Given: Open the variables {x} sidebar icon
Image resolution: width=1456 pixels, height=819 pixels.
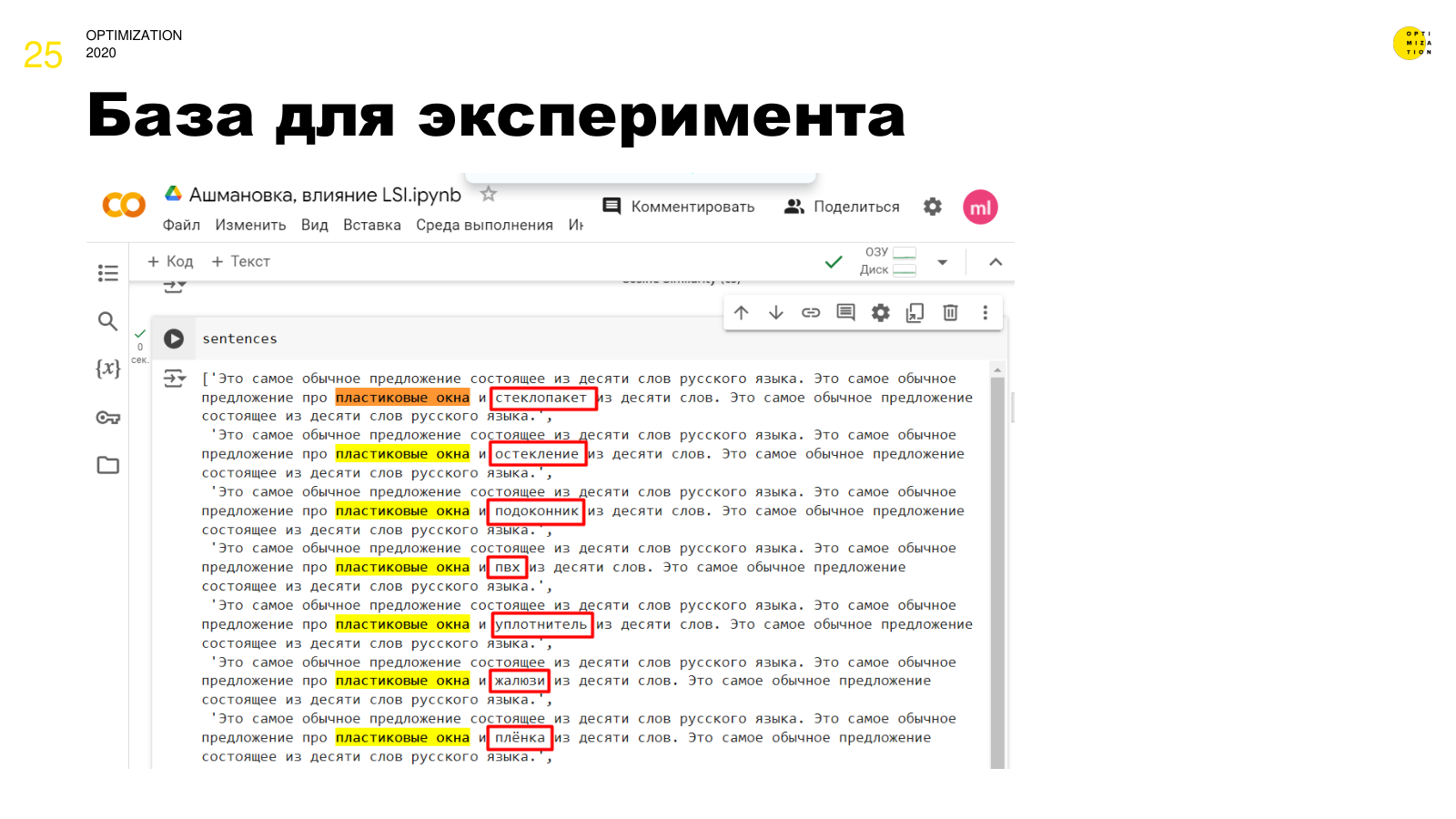Looking at the screenshot, I should [108, 368].
